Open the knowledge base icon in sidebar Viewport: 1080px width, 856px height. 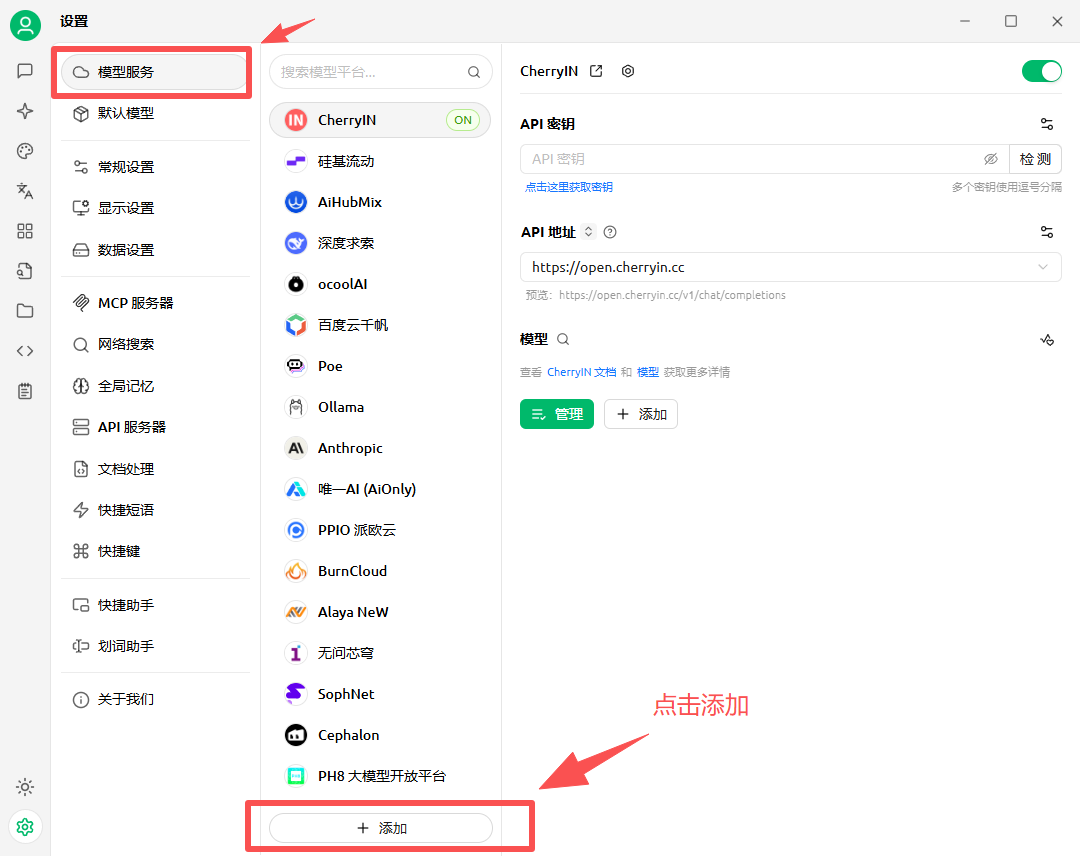click(25, 271)
